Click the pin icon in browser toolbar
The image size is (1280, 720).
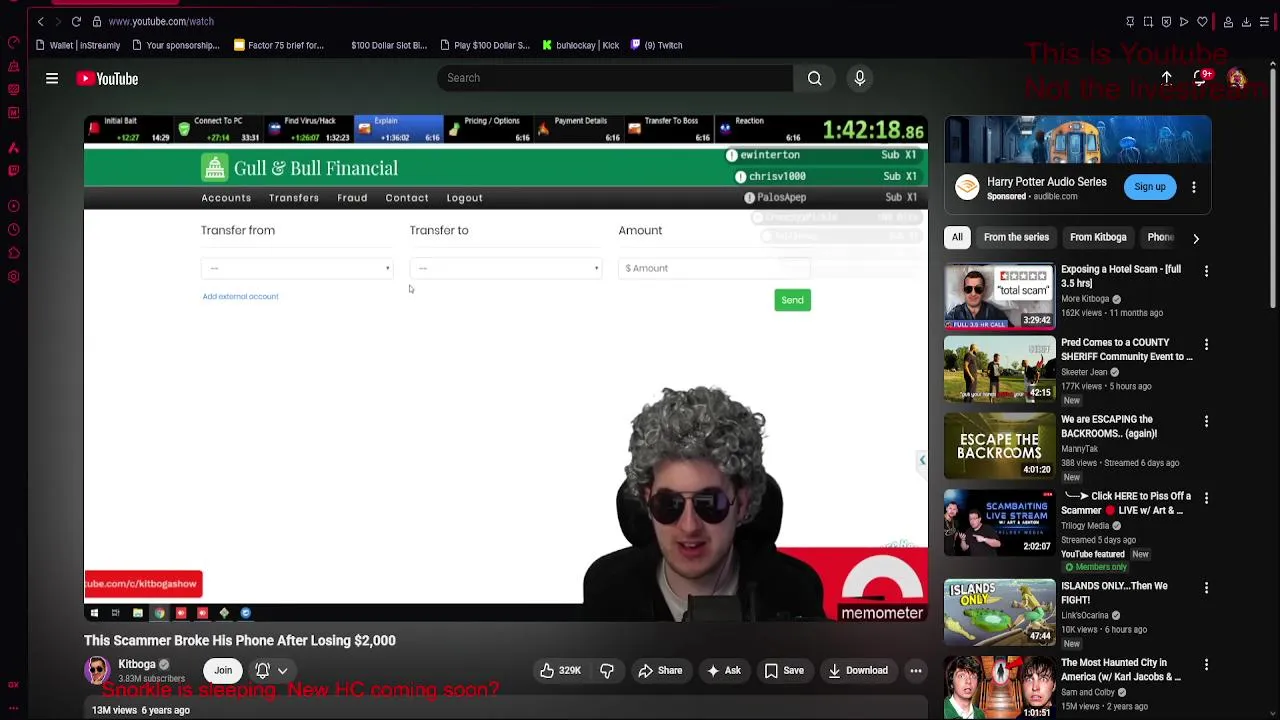coord(1130,21)
